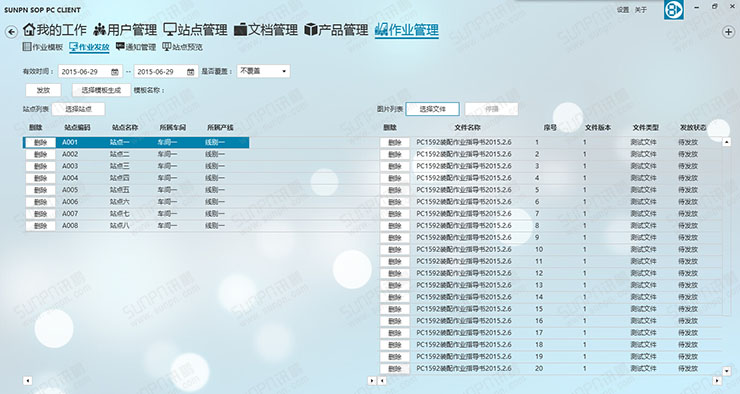Open calendar picker for end date

(x=190, y=72)
